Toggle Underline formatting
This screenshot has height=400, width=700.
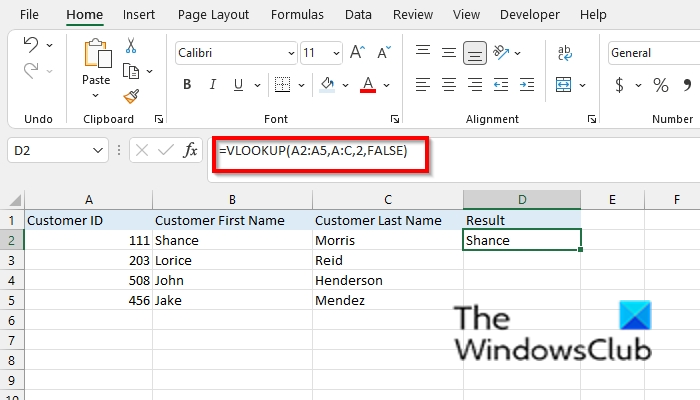238,84
